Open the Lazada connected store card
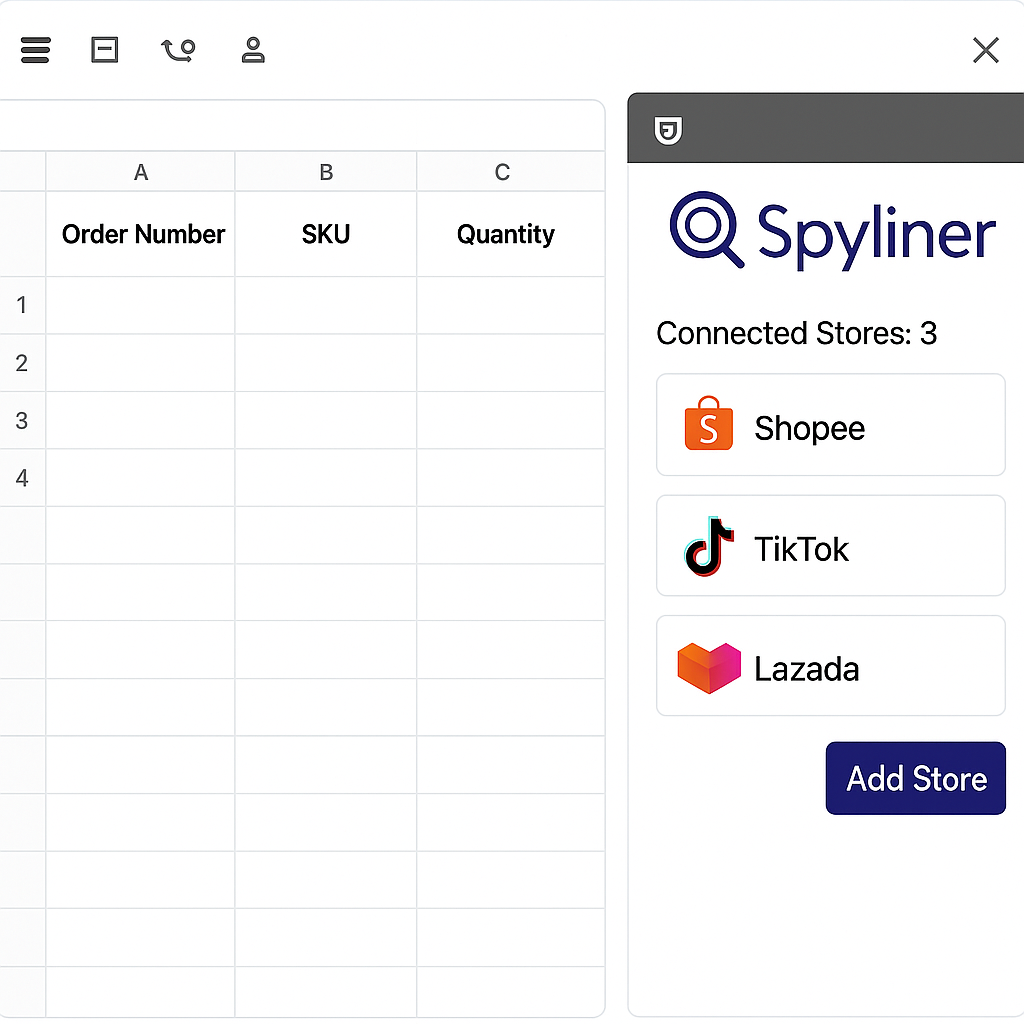 pos(830,666)
